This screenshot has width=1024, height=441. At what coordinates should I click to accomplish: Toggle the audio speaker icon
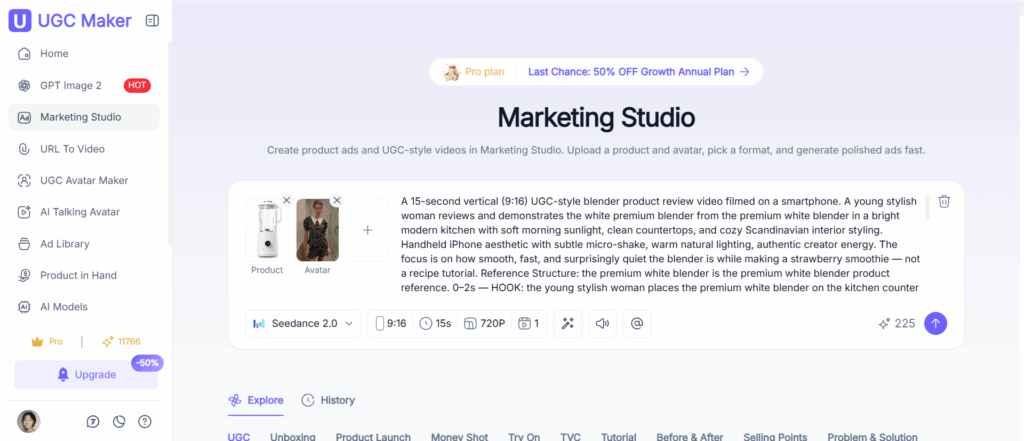[x=603, y=323]
